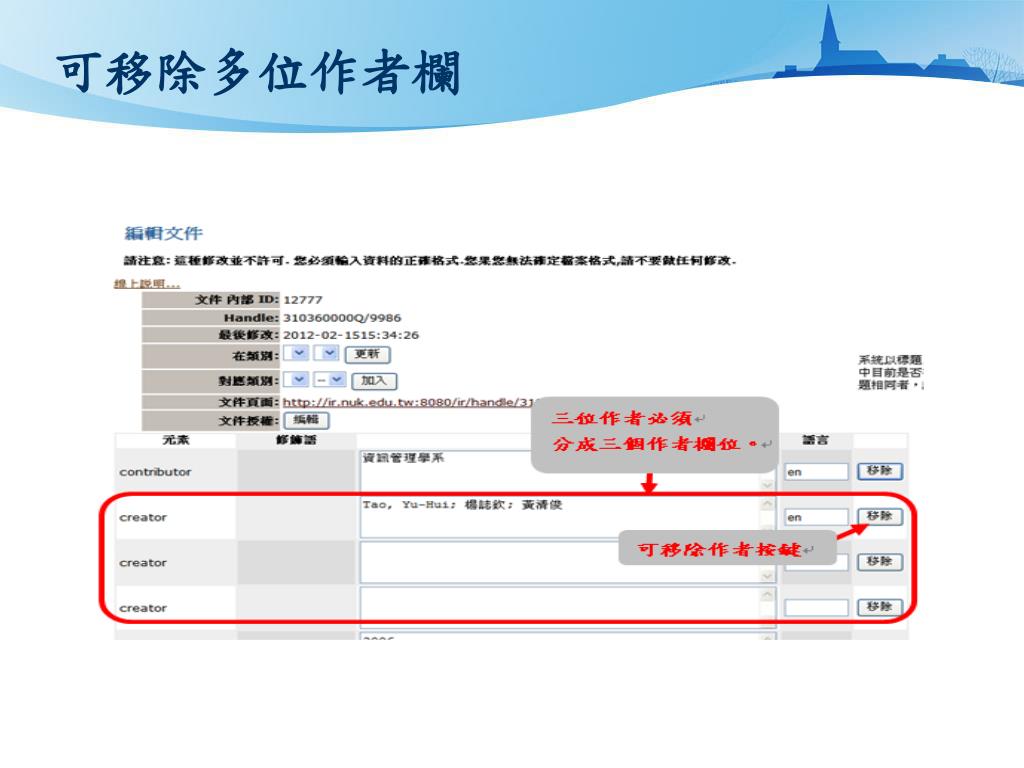Click the 修飾語 column header
This screenshot has height=768, width=1024.
[296, 440]
